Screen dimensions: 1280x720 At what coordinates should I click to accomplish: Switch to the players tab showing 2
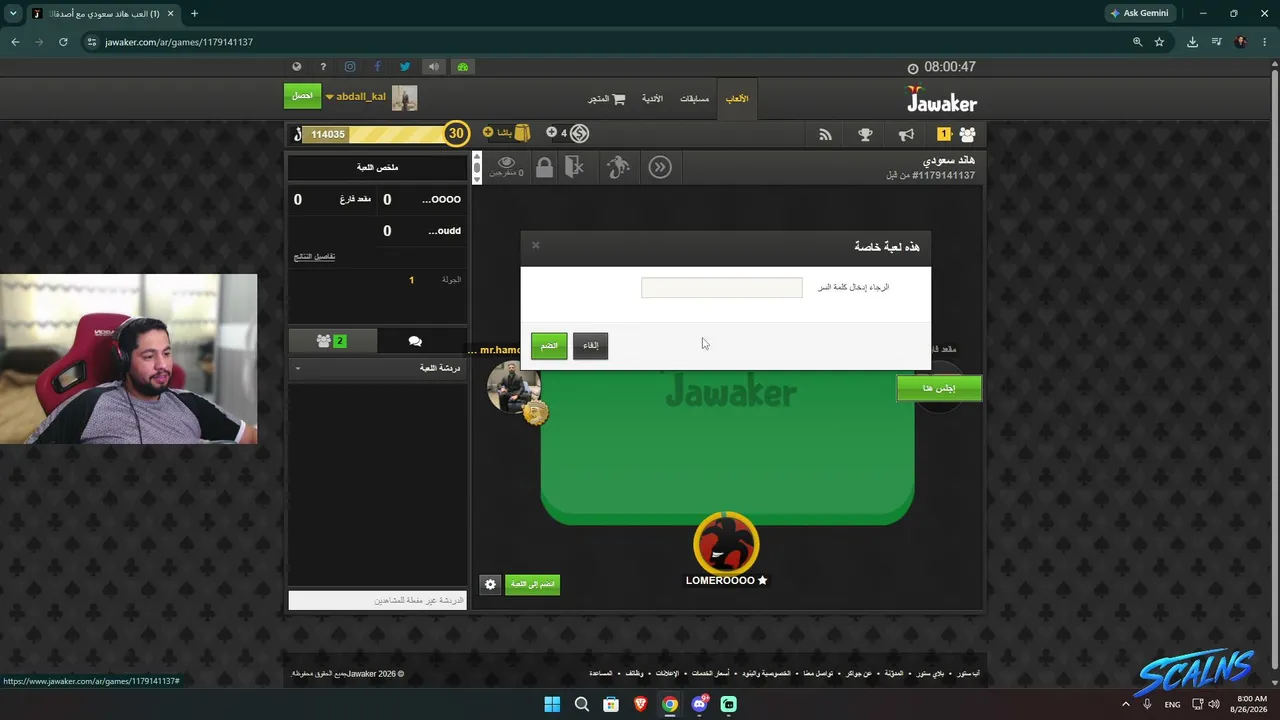tap(331, 341)
